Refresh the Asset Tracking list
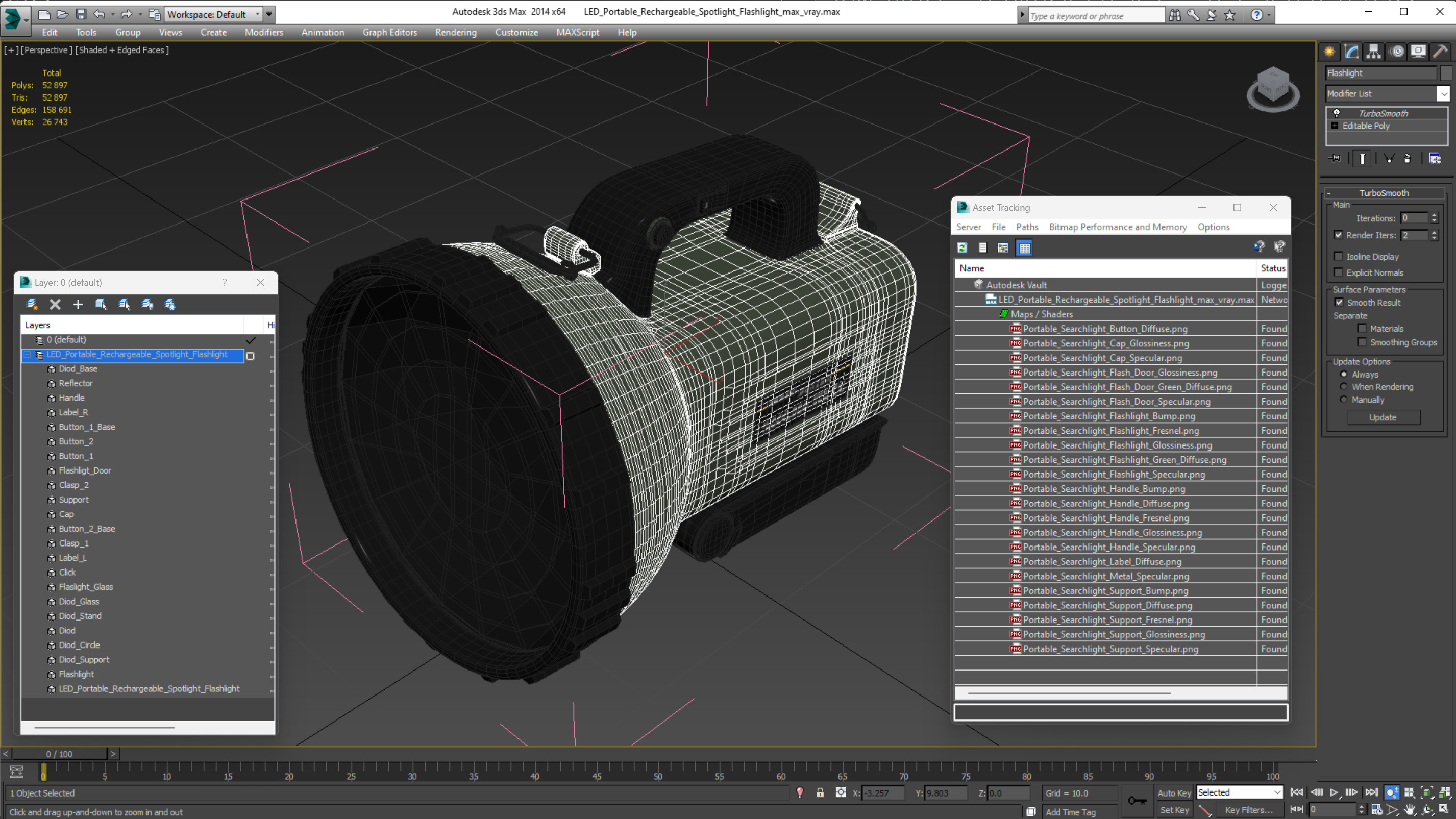The width and height of the screenshot is (1456, 819). (962, 247)
